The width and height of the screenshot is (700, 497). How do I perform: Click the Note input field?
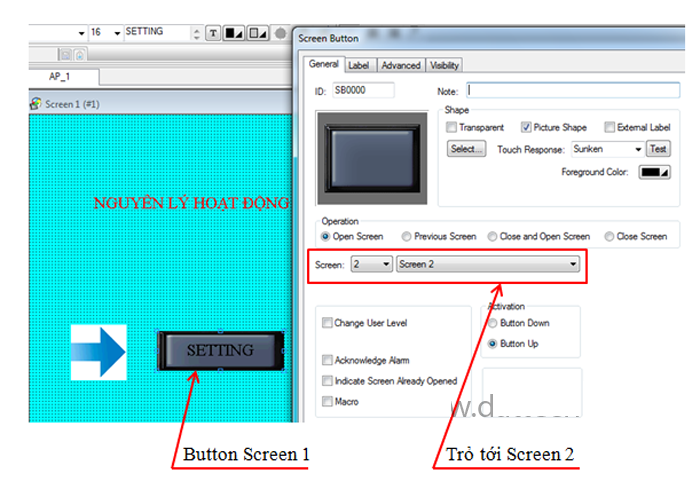coord(573,90)
